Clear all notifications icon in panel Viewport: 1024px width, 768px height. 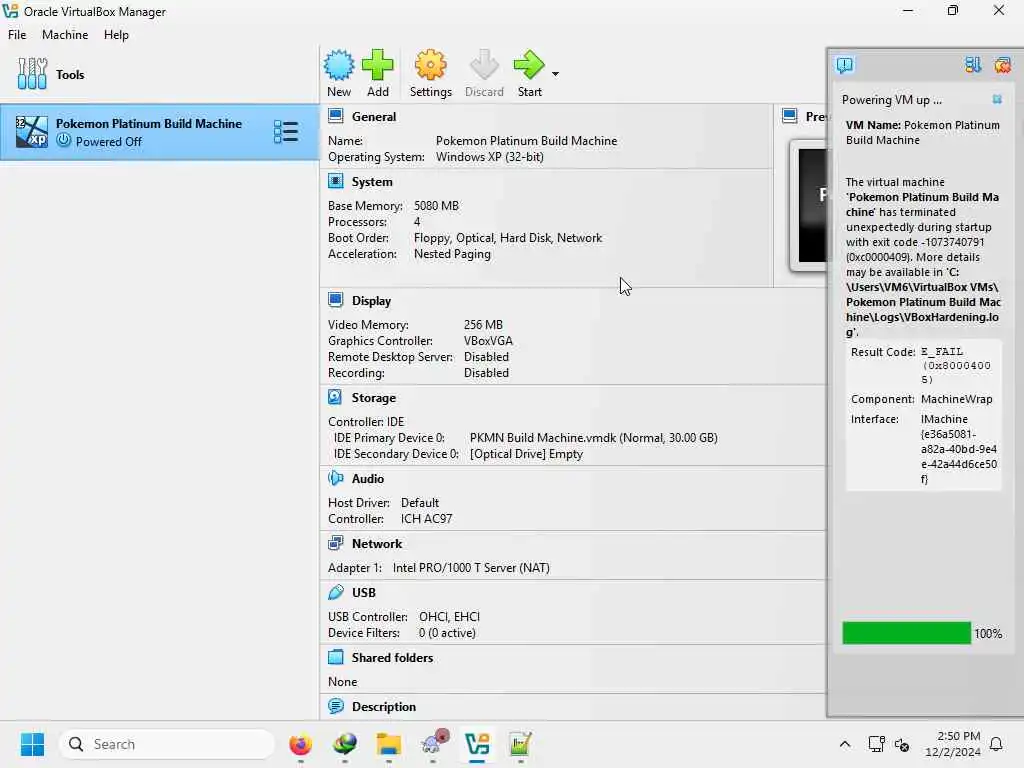point(1002,65)
